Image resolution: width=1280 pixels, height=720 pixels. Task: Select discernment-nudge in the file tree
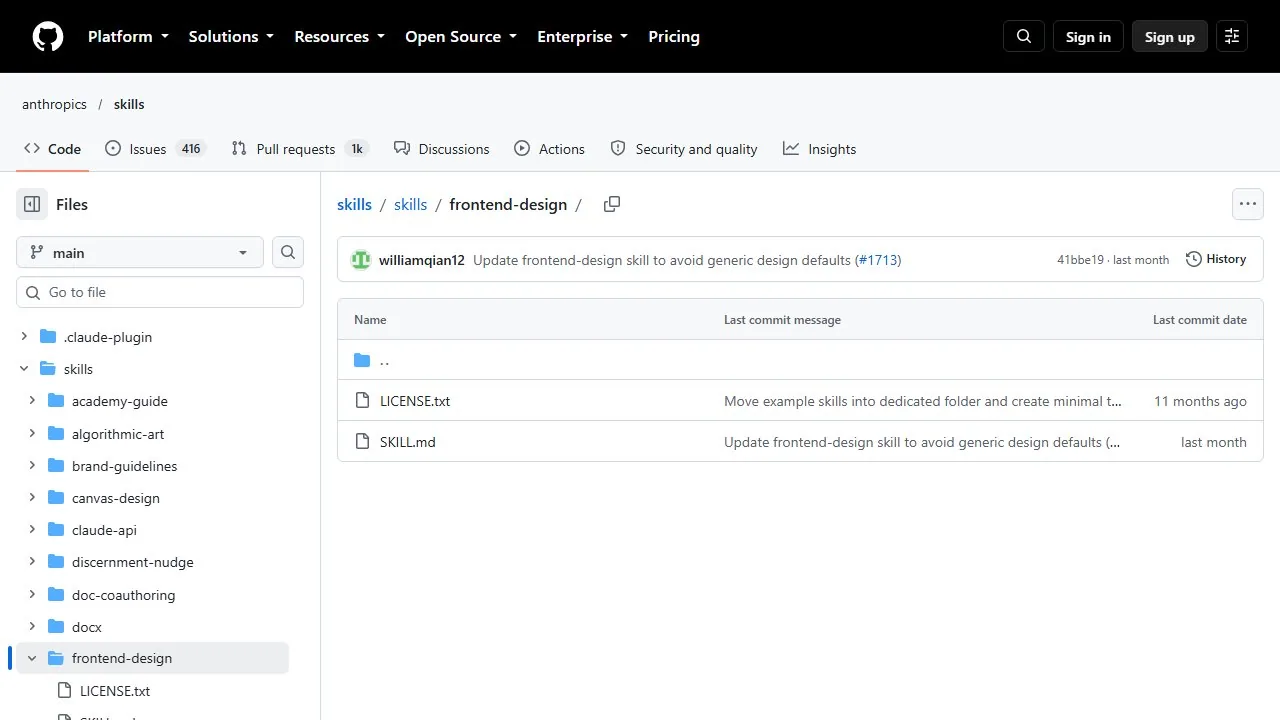[x=133, y=562]
